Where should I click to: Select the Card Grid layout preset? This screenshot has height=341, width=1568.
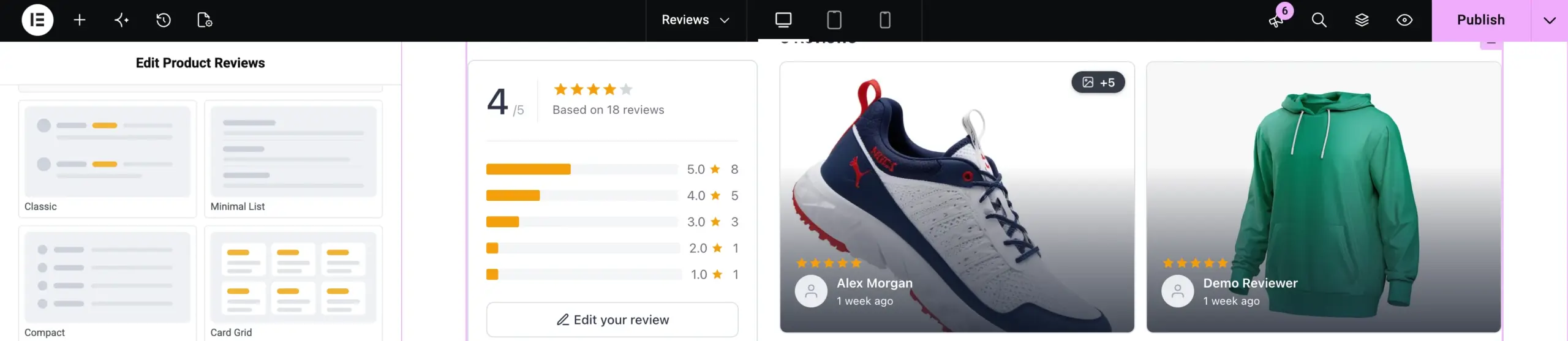293,283
